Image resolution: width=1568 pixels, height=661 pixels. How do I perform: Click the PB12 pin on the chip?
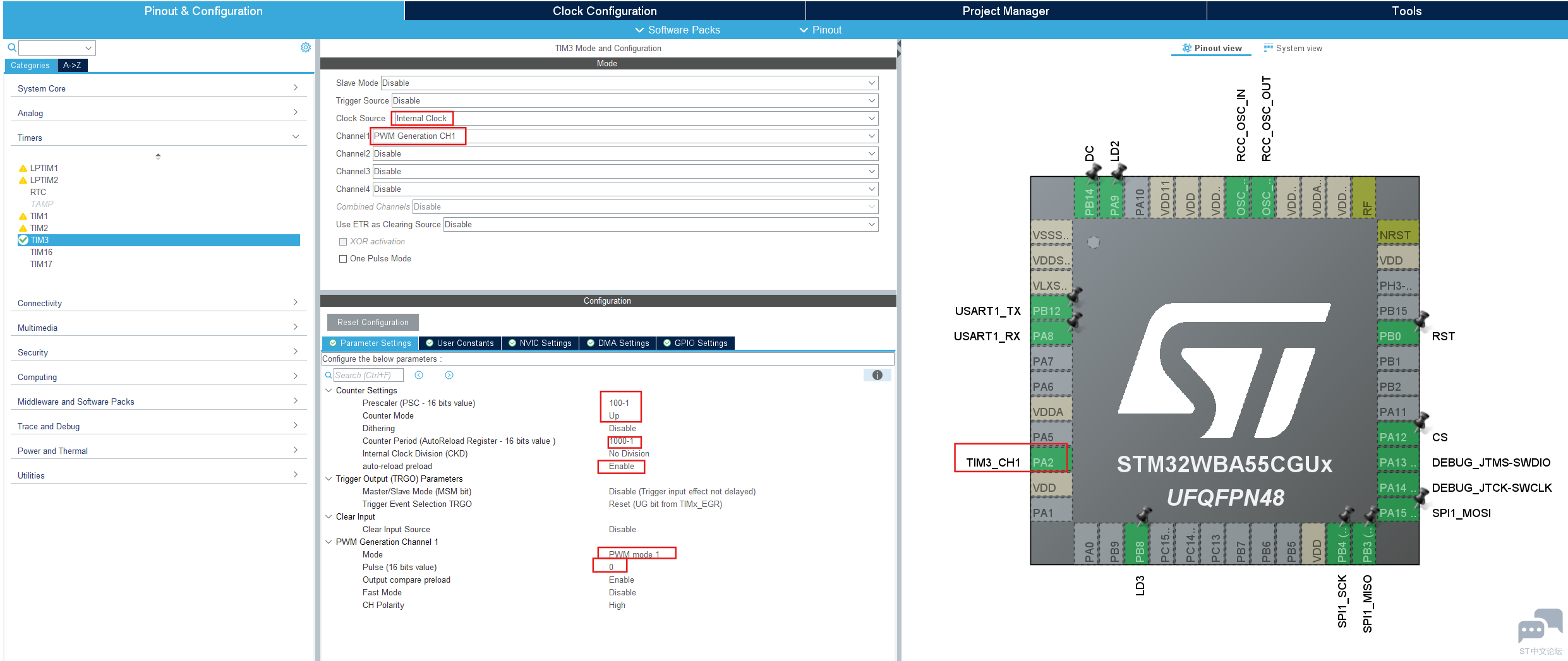(x=1051, y=311)
